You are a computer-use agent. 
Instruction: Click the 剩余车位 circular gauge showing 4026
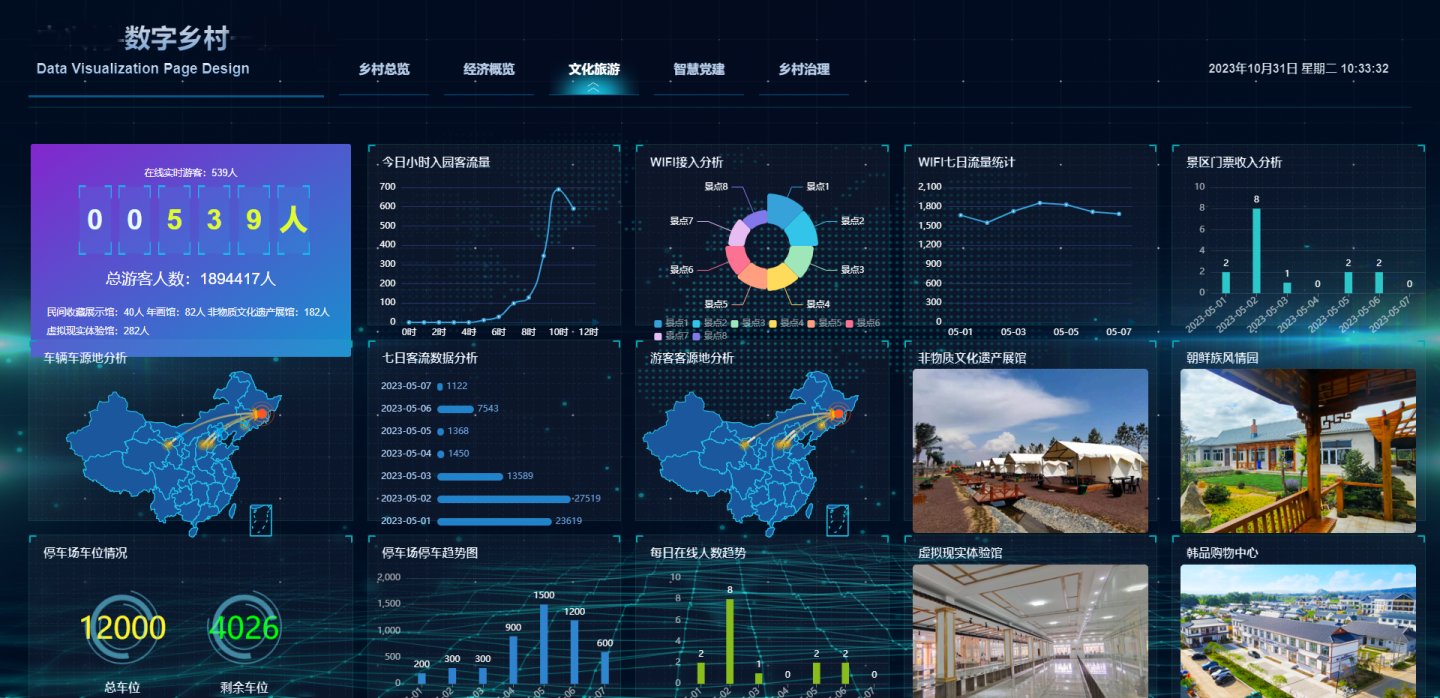coord(243,628)
